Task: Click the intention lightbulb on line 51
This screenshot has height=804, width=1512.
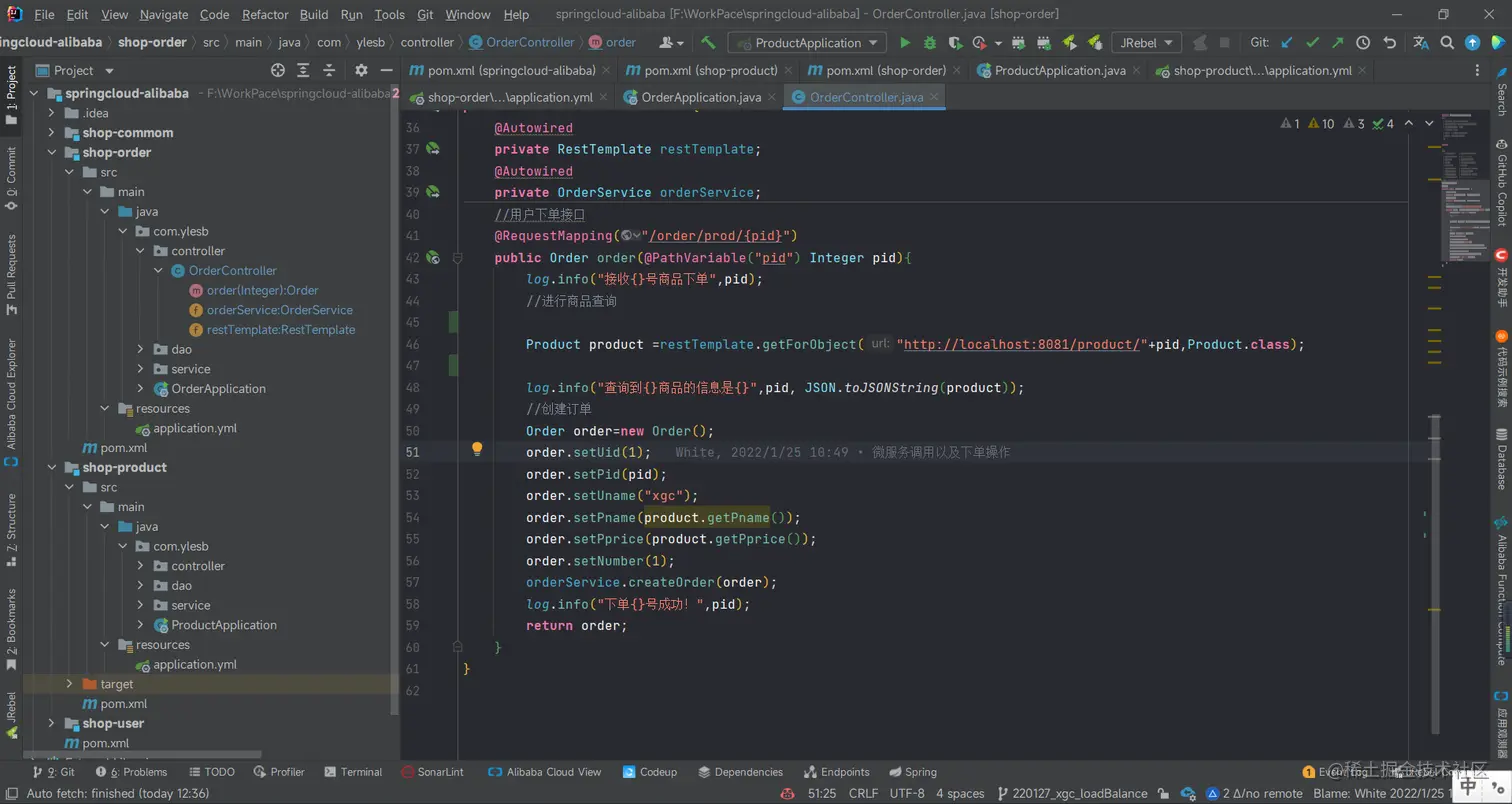Action: tap(477, 449)
